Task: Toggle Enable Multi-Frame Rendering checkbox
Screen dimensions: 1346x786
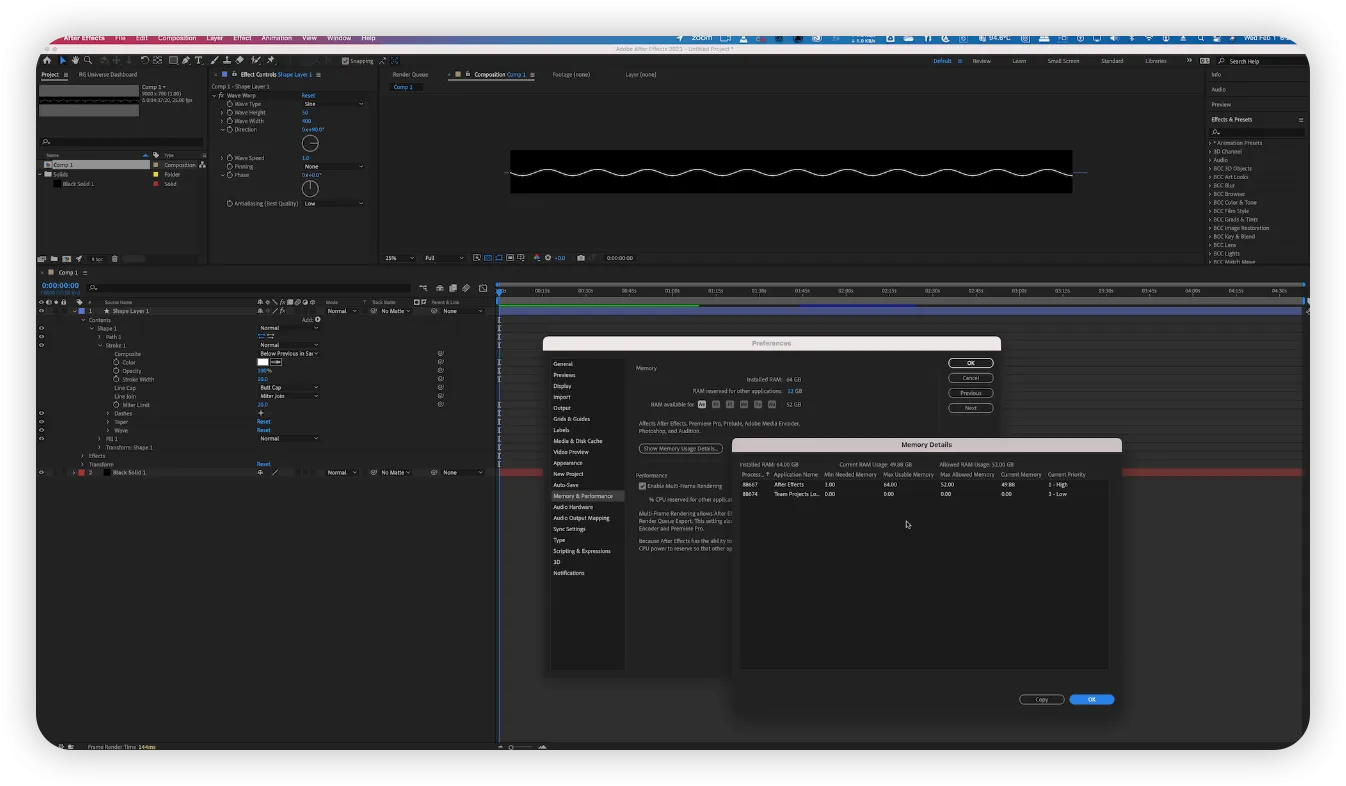Action: (x=642, y=486)
